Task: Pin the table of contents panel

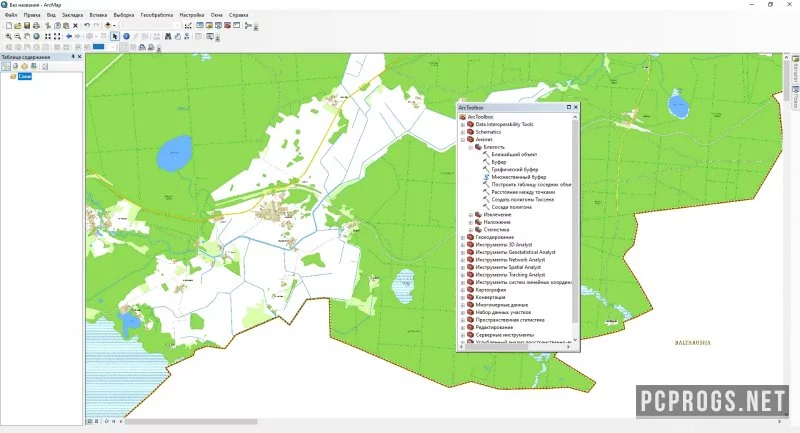Action: pyautogui.click(x=73, y=57)
